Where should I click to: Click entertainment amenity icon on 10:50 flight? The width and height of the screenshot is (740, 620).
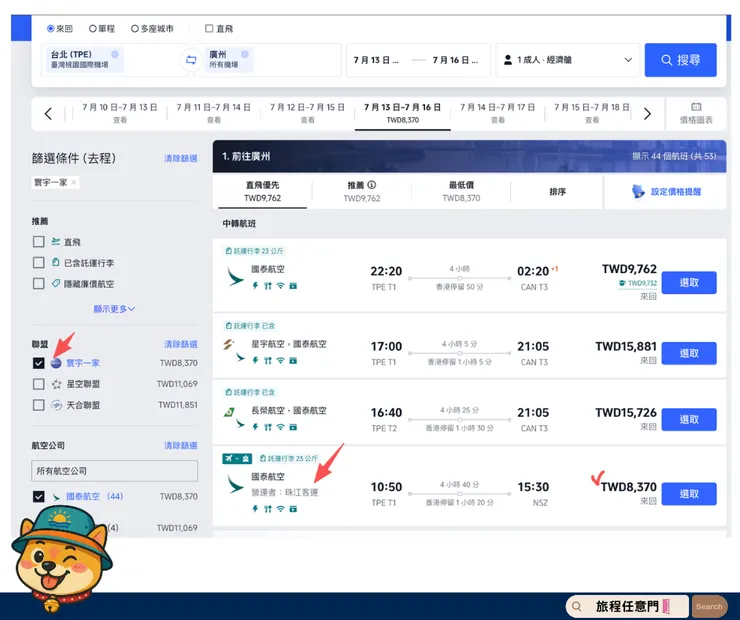pyautogui.click(x=293, y=509)
